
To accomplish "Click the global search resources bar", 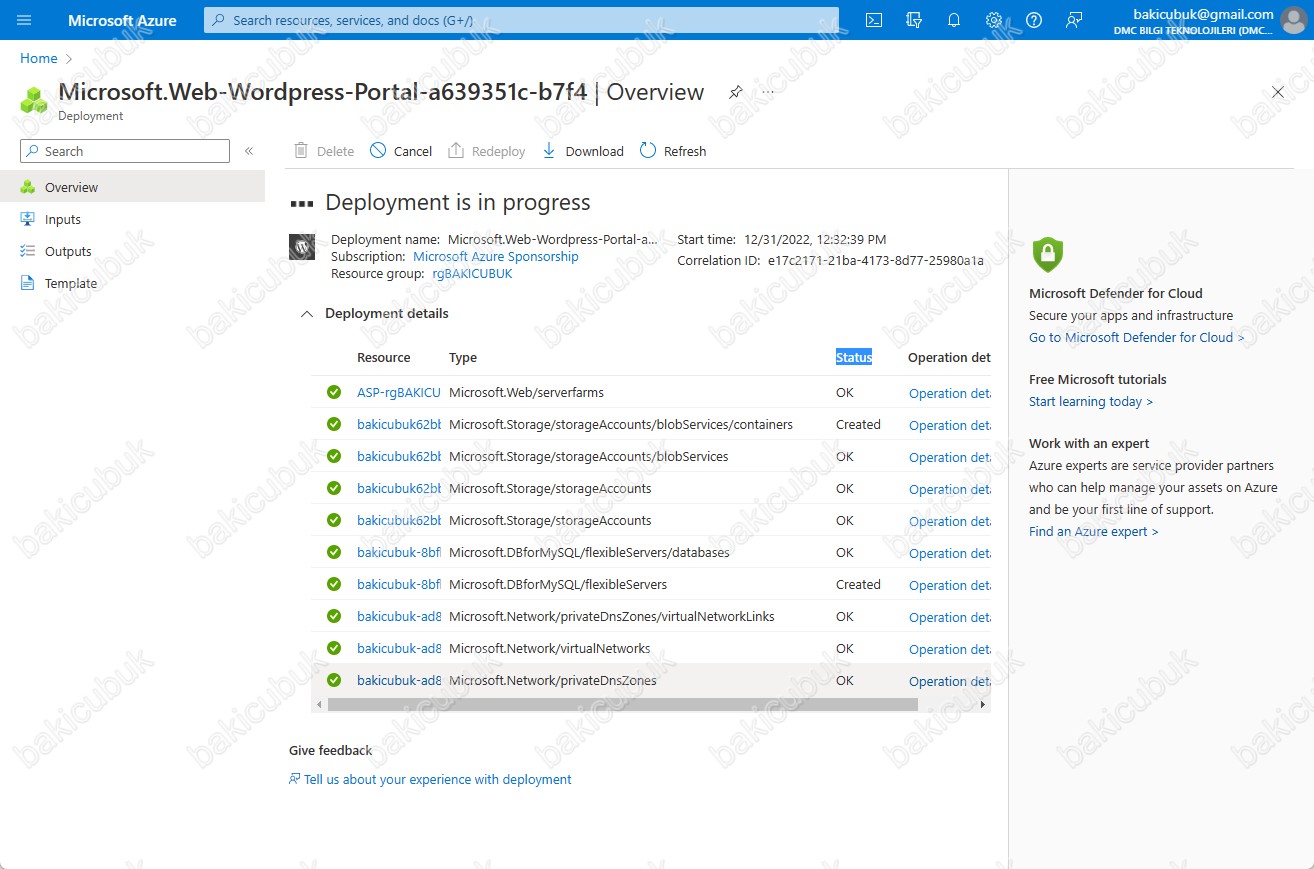I will (x=521, y=20).
